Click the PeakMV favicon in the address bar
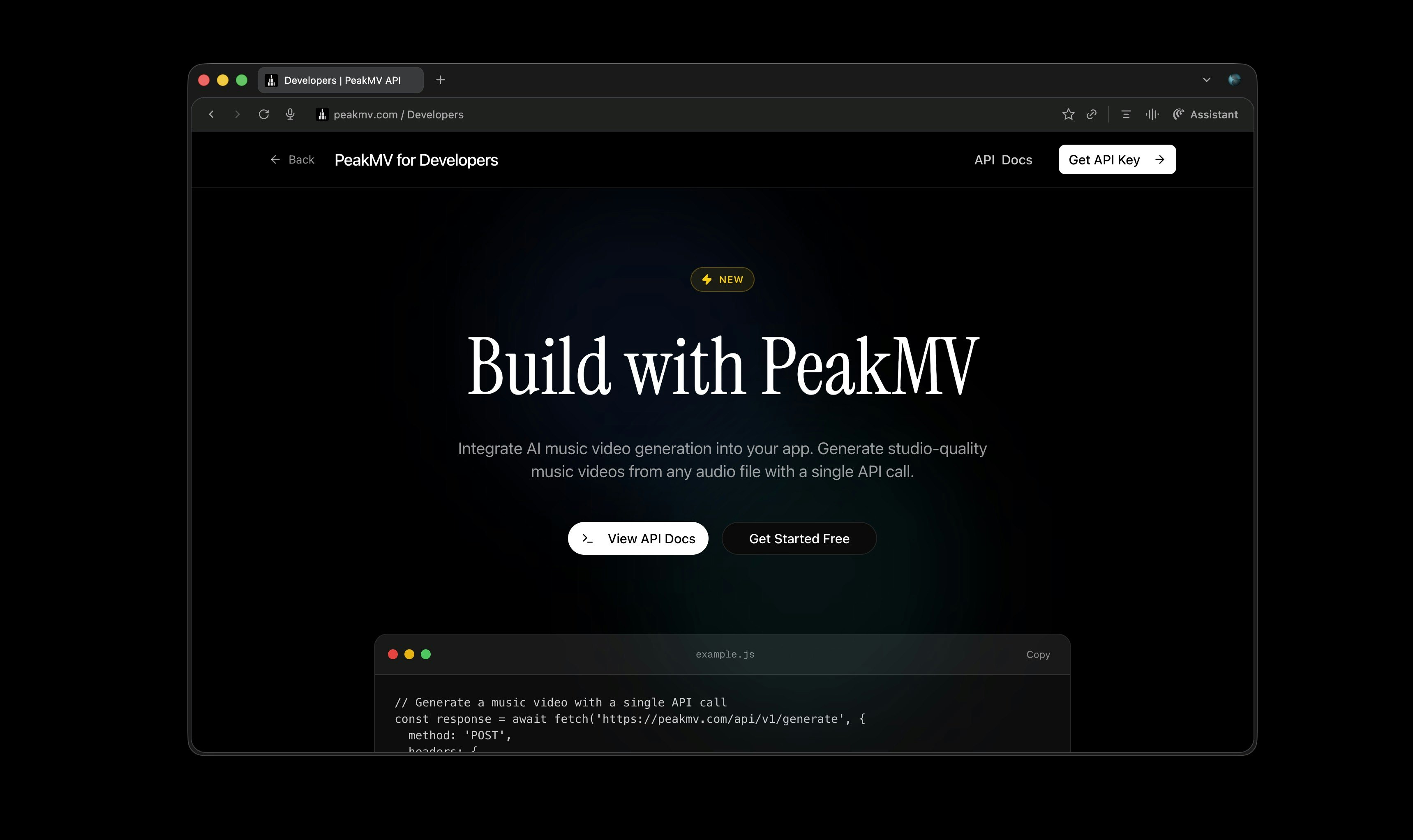The width and height of the screenshot is (1413, 840). click(x=322, y=114)
